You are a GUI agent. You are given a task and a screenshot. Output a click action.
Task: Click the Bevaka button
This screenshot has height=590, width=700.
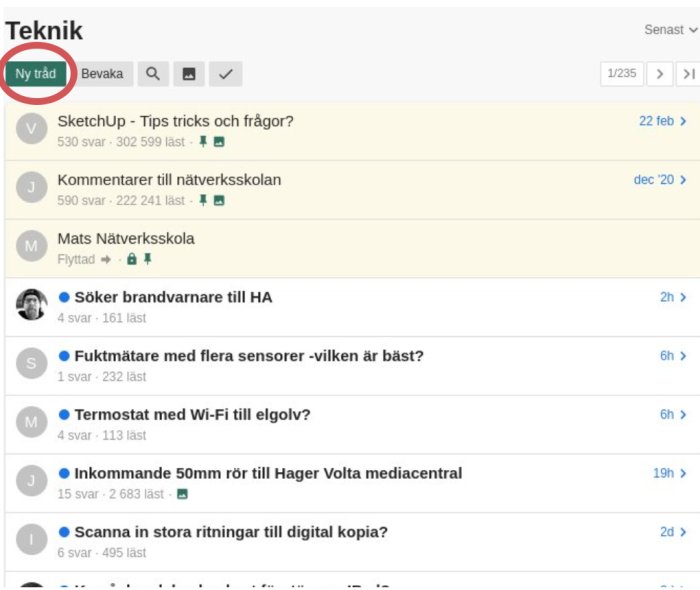tap(102, 74)
